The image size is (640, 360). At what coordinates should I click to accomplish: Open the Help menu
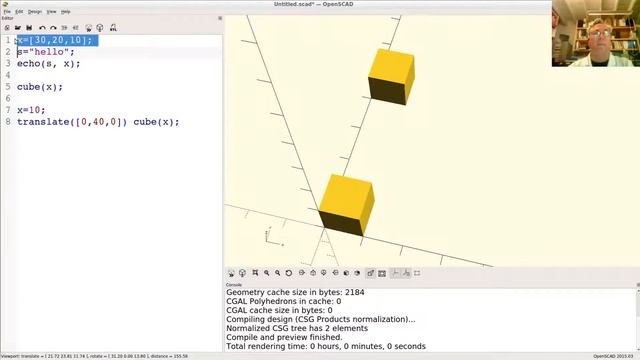tap(65, 12)
